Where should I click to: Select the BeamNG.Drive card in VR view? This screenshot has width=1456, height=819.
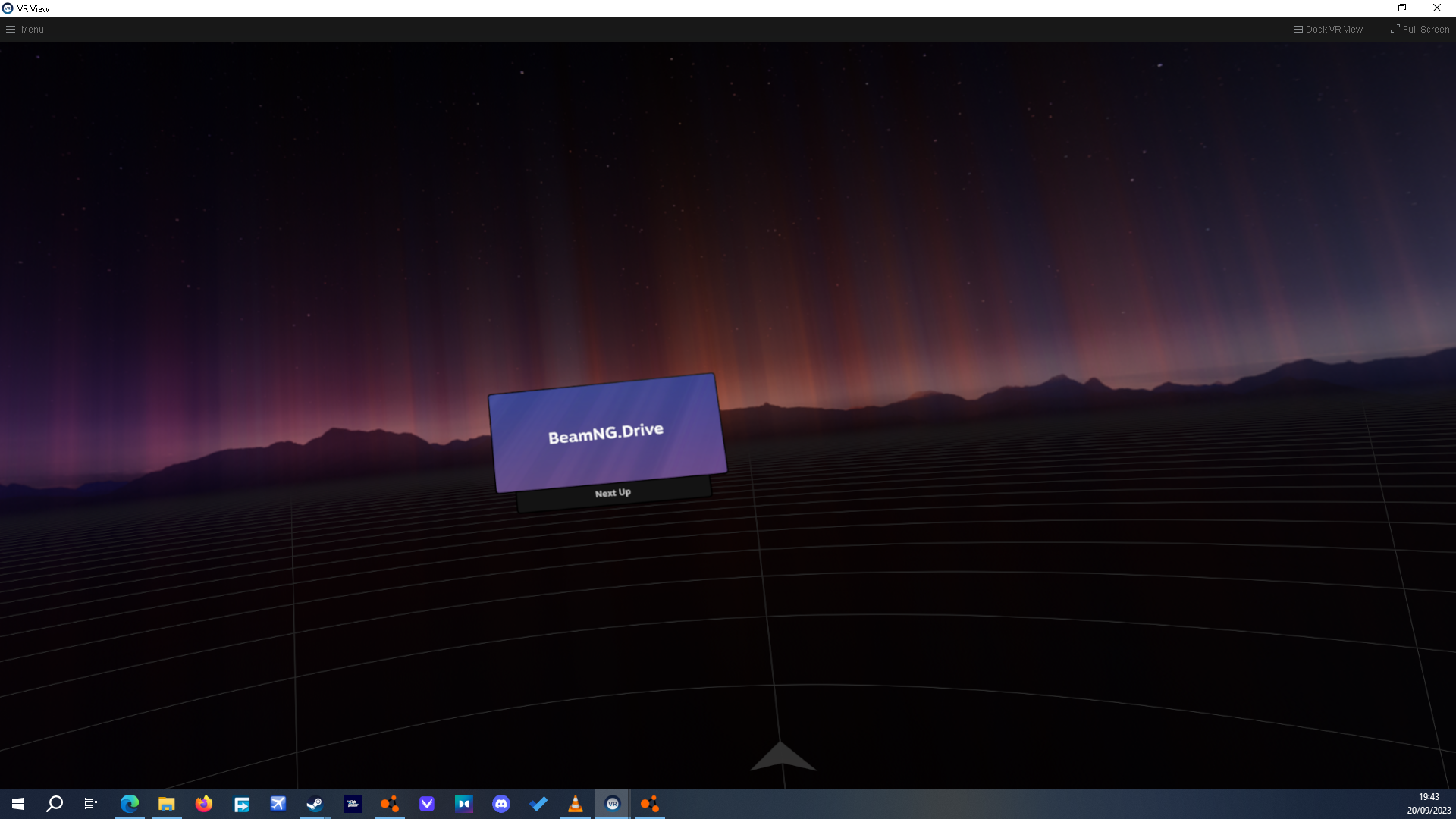(607, 433)
